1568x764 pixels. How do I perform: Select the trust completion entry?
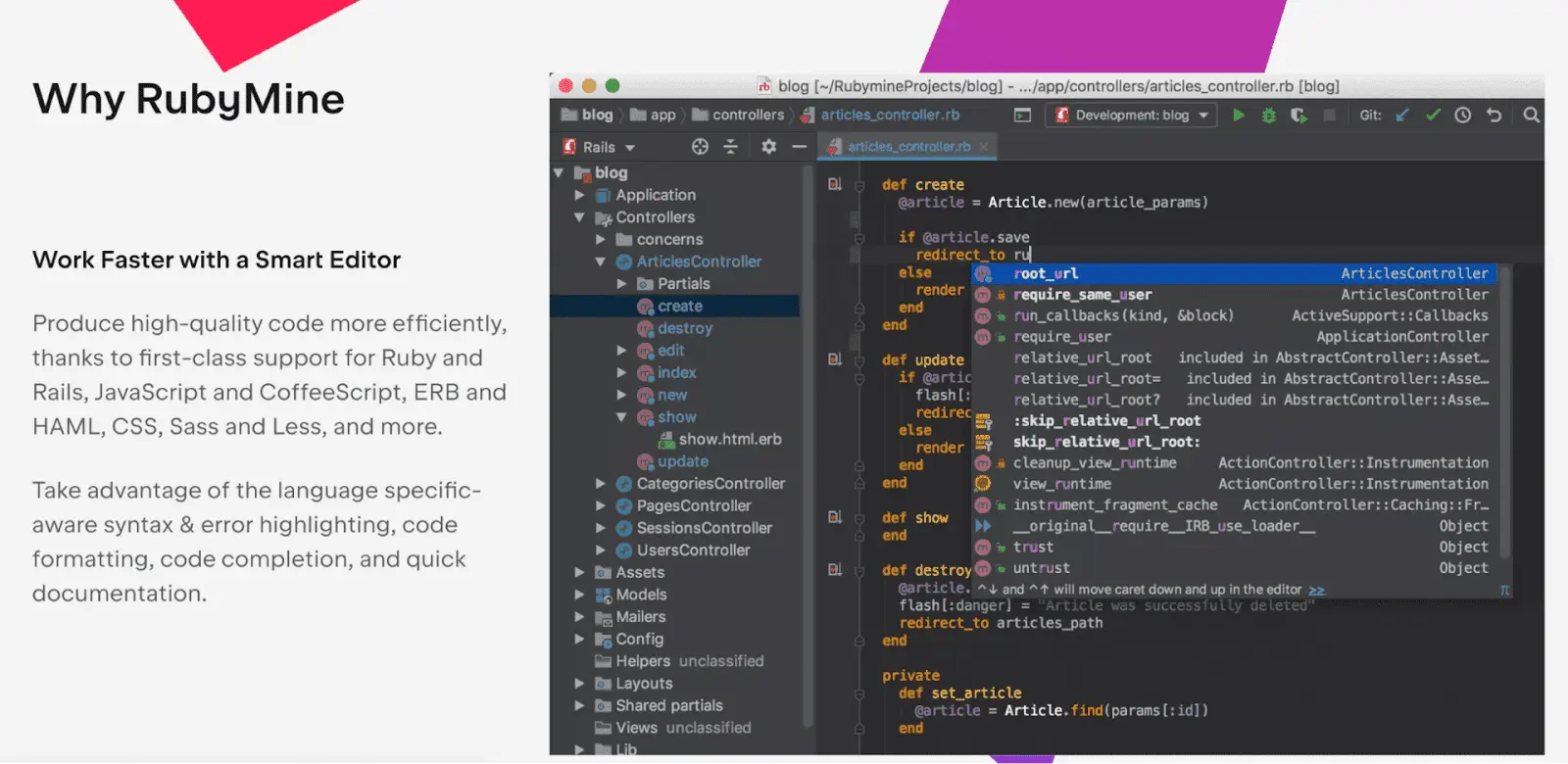pos(1236,548)
